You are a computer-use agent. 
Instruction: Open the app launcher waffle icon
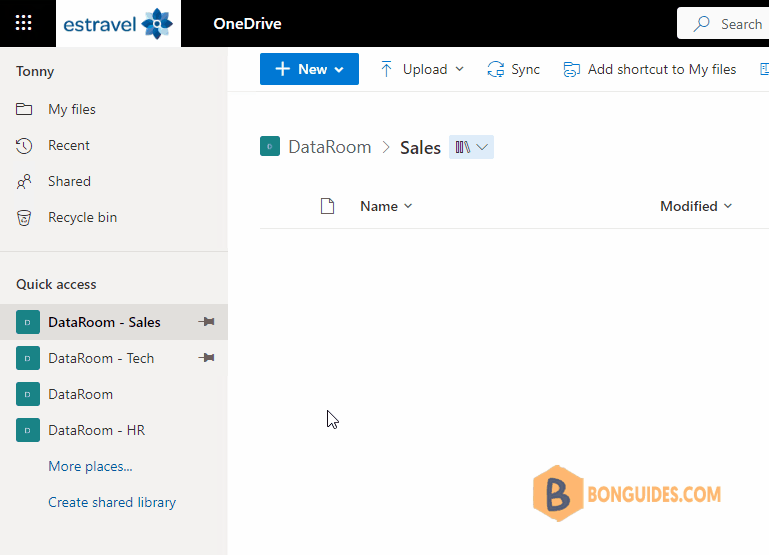click(24, 23)
